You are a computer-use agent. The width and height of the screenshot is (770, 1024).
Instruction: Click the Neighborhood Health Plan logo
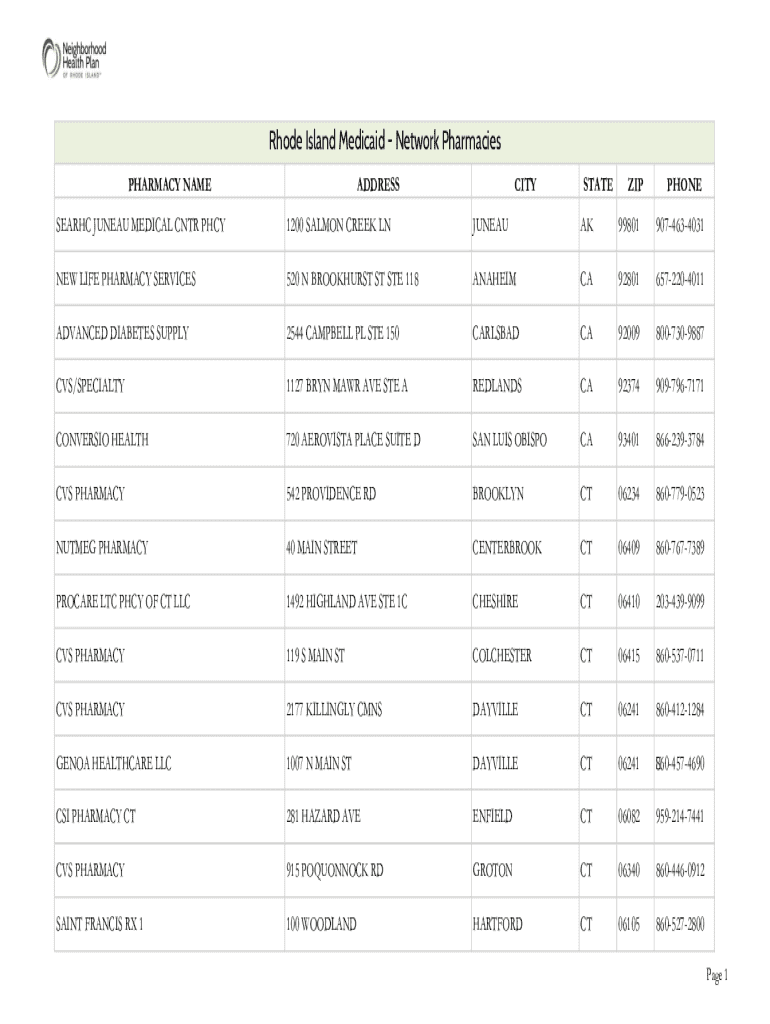[73, 56]
